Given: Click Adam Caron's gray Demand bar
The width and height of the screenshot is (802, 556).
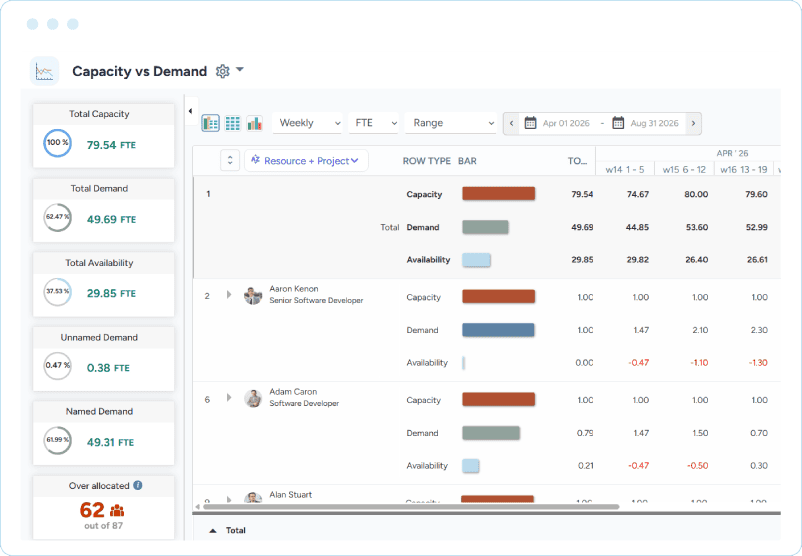Looking at the screenshot, I should point(491,433).
